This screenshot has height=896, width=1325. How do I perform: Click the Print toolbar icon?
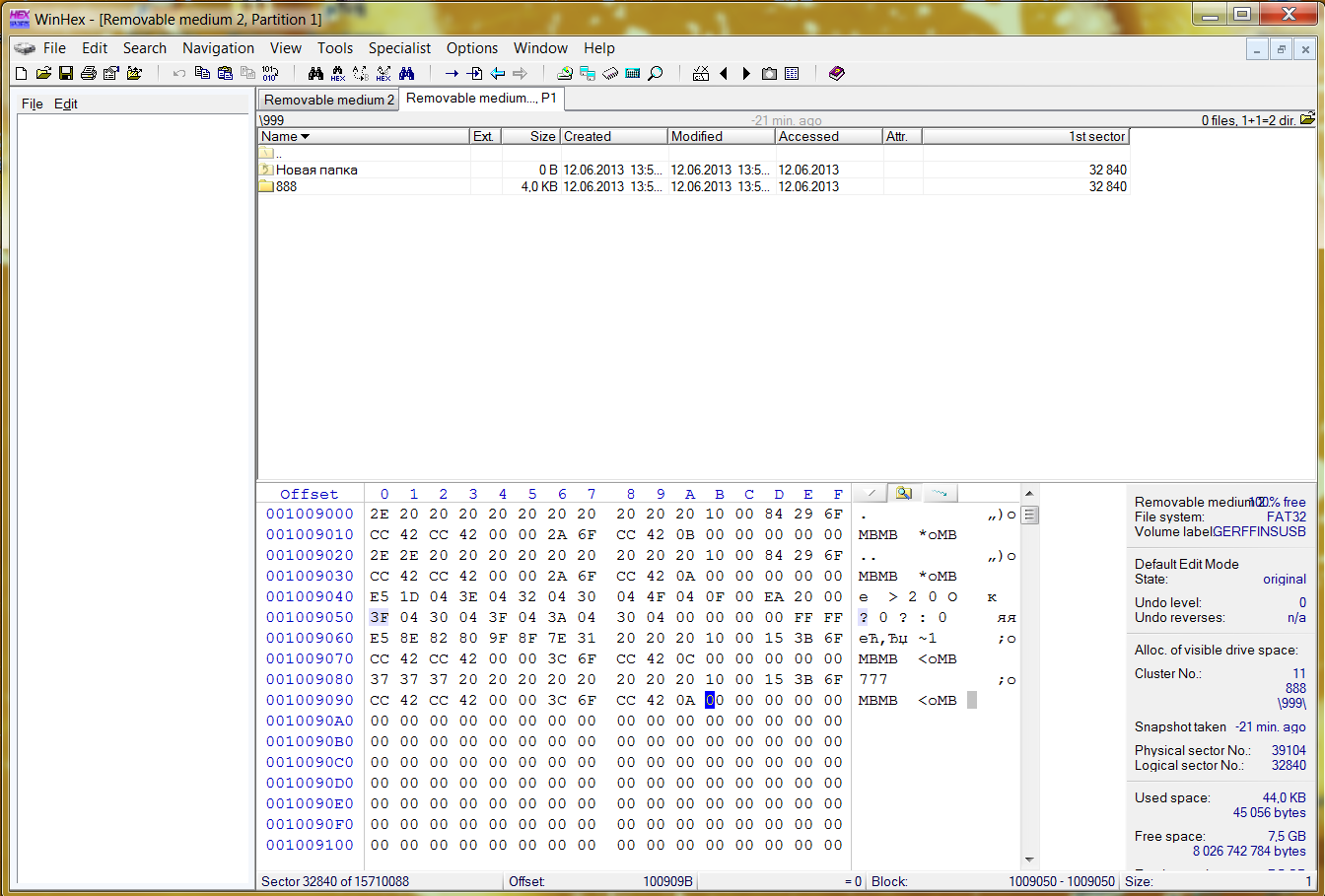click(x=89, y=73)
